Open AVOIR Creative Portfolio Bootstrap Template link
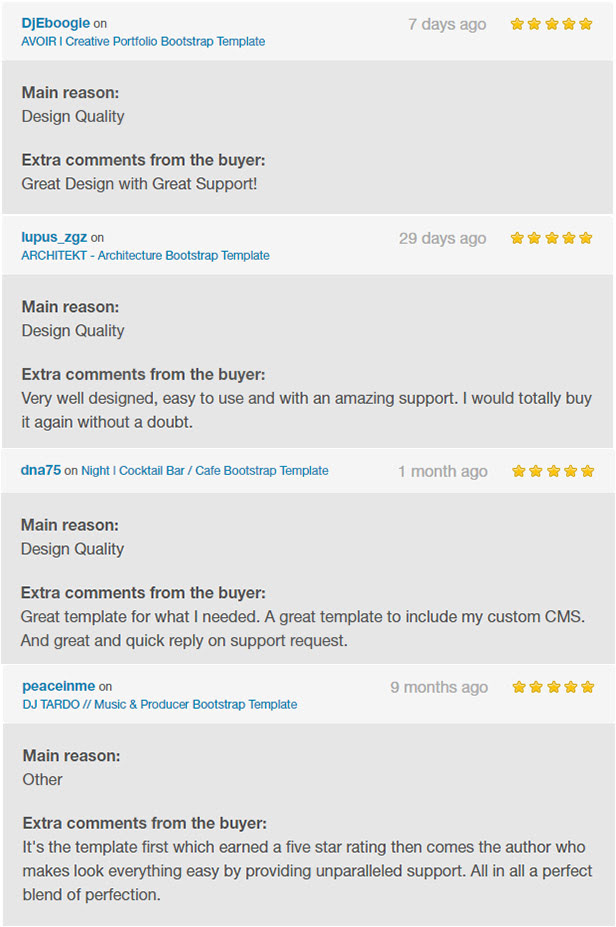 coord(143,41)
